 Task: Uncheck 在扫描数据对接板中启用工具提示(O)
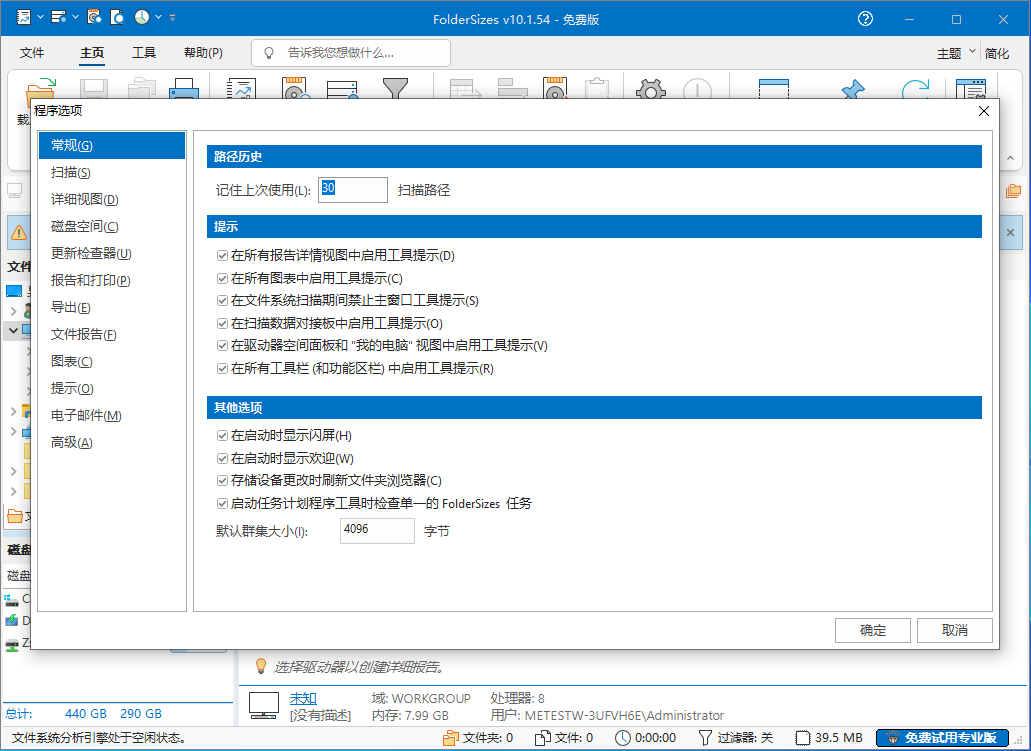point(222,324)
